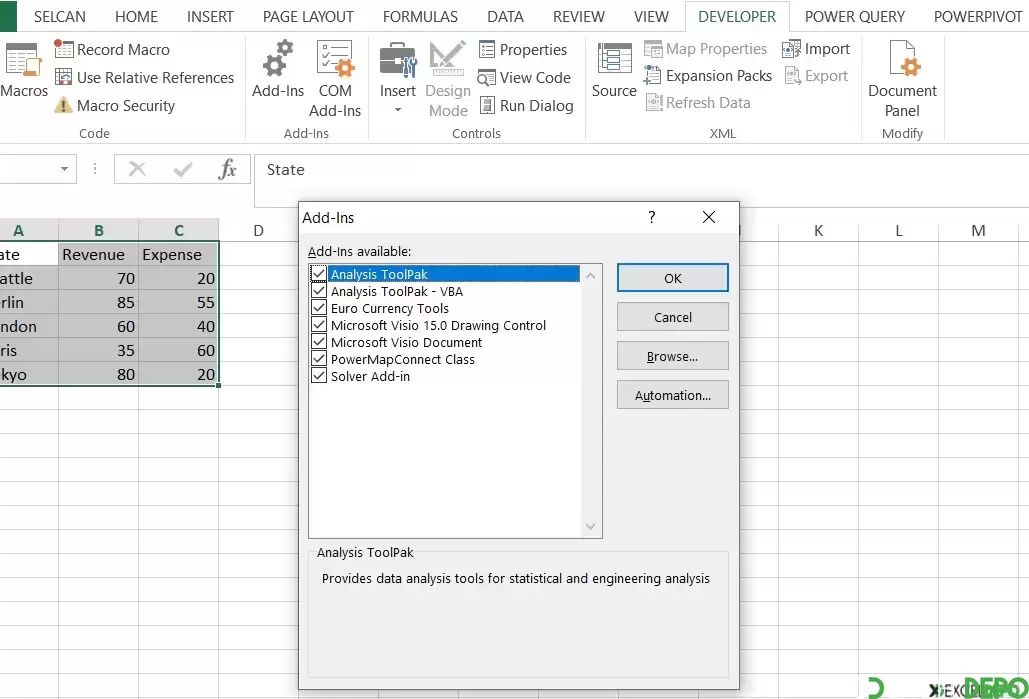Select the Solver Add-in list entry
This screenshot has height=699, width=1029.
click(370, 376)
